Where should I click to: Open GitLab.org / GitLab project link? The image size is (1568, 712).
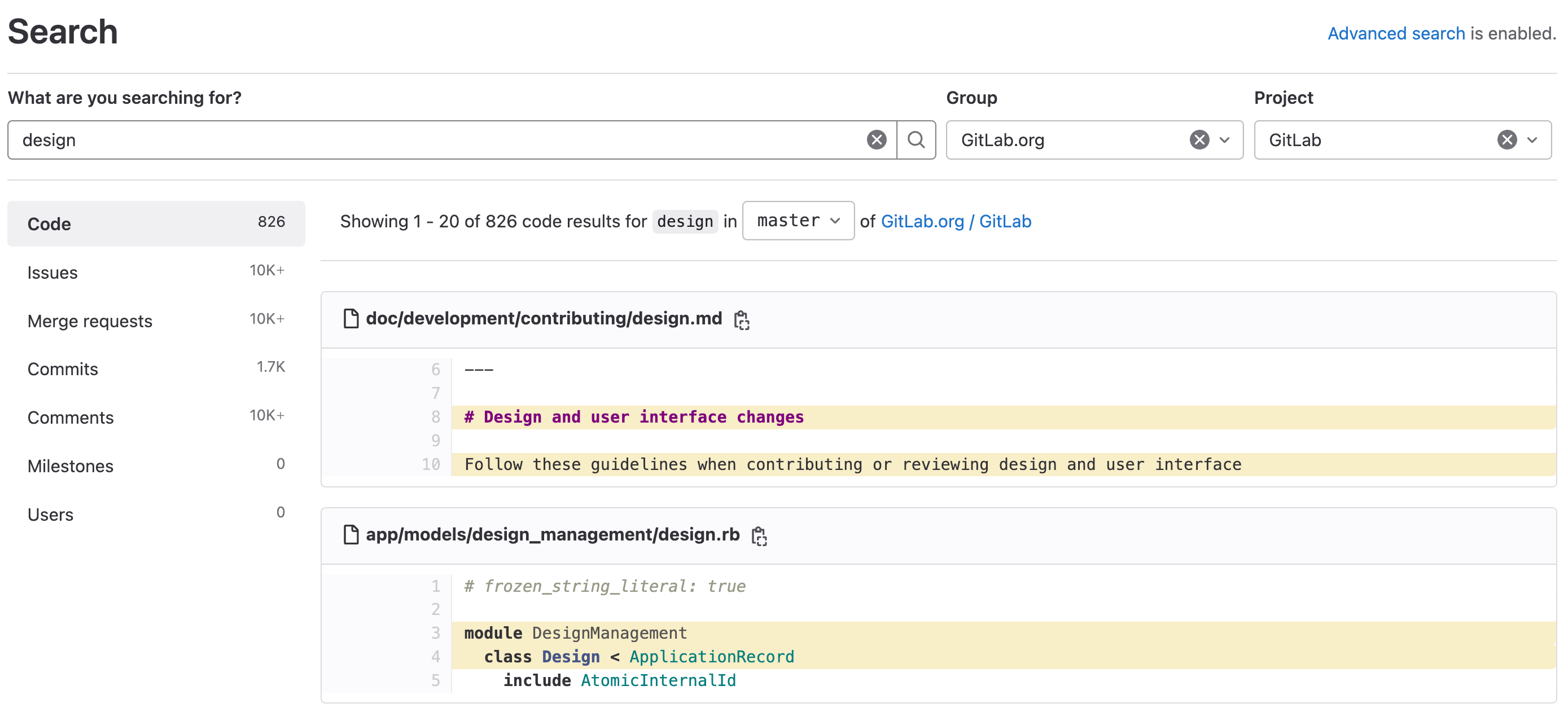pyautogui.click(x=955, y=222)
